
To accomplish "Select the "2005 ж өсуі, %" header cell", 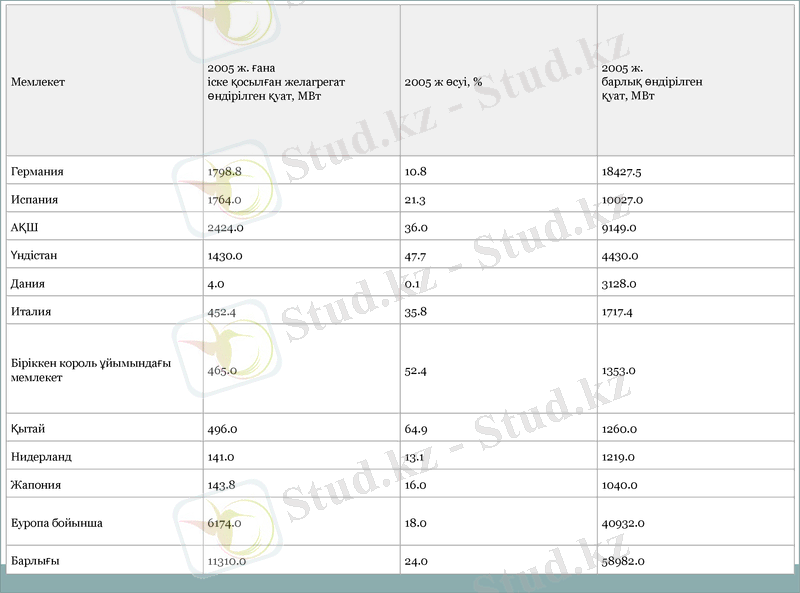I will tap(443, 82).
